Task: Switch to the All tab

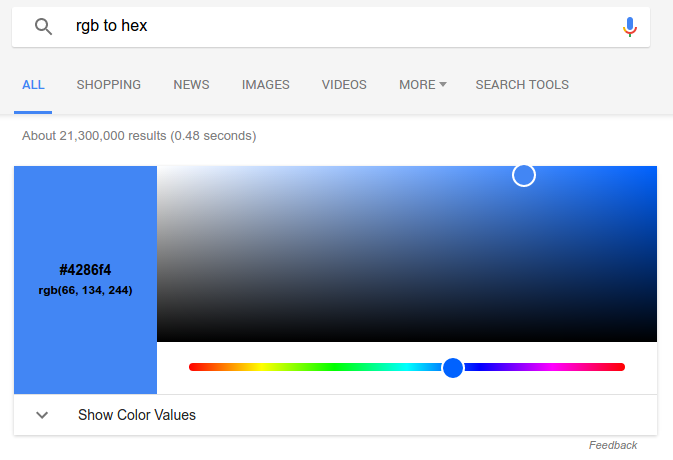Action: click(x=33, y=85)
